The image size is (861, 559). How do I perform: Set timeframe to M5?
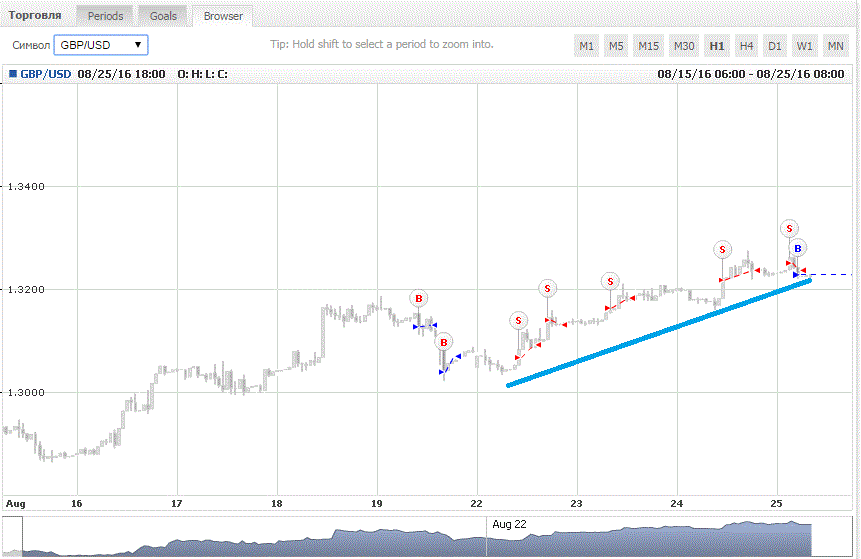616,46
